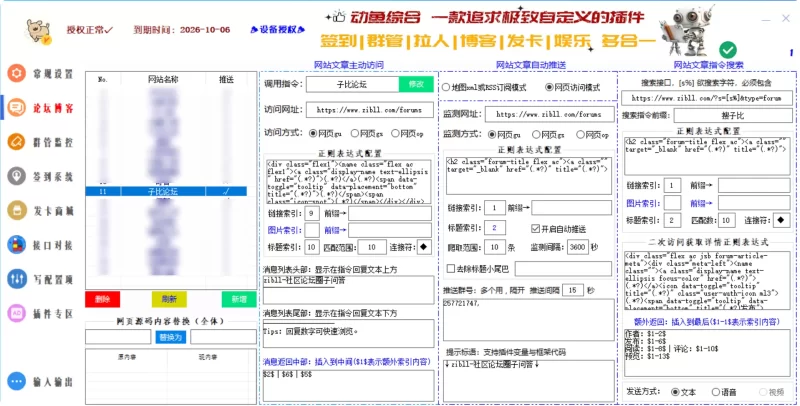Click 调用指令 field containing 子比论坛
Image resolution: width=800 pixels, height=406 pixels.
click(352, 84)
